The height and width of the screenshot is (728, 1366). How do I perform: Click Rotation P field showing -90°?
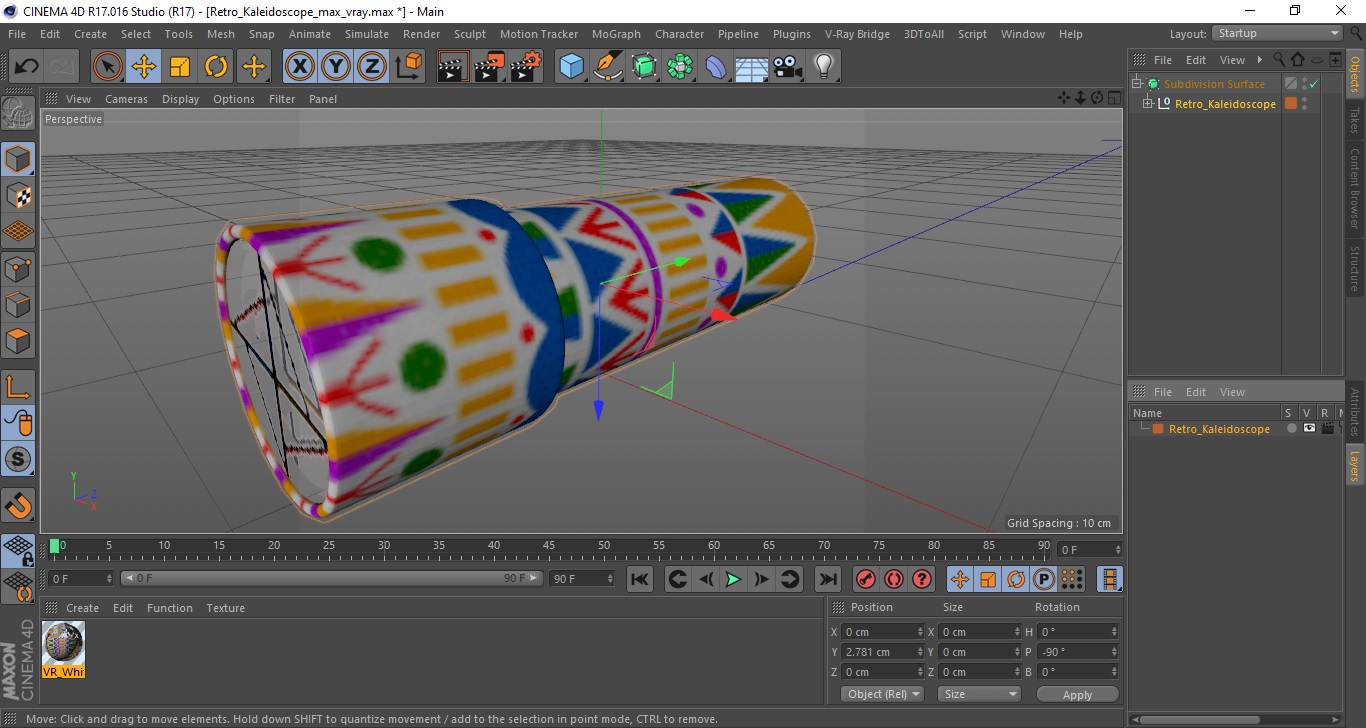1078,652
